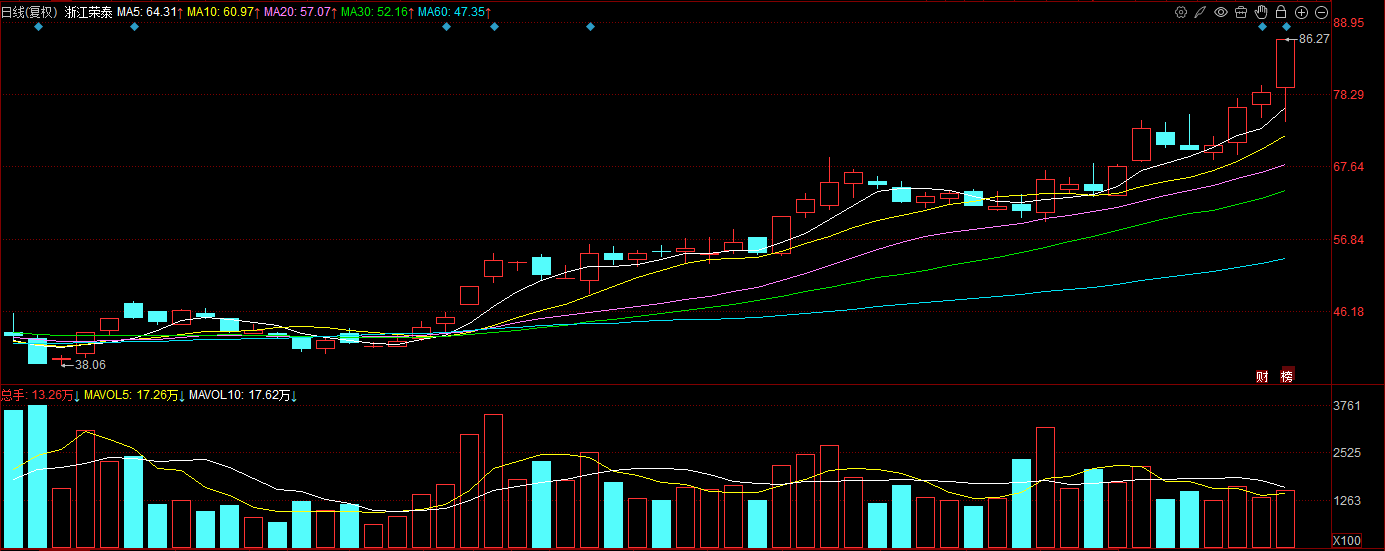This screenshot has width=1385, height=551.
Task: Open the 榜 ranking badge
Action: 1286,376
